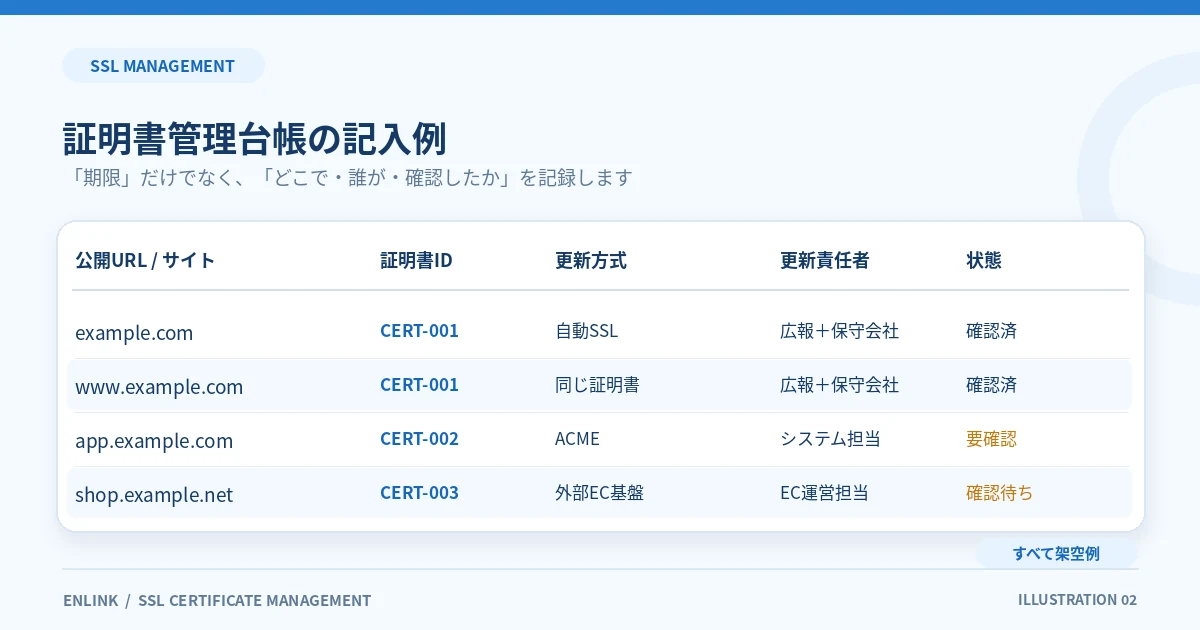This screenshot has width=1200, height=630.
Task: Click the 外部EC基盤 cell
Action: pos(599,493)
